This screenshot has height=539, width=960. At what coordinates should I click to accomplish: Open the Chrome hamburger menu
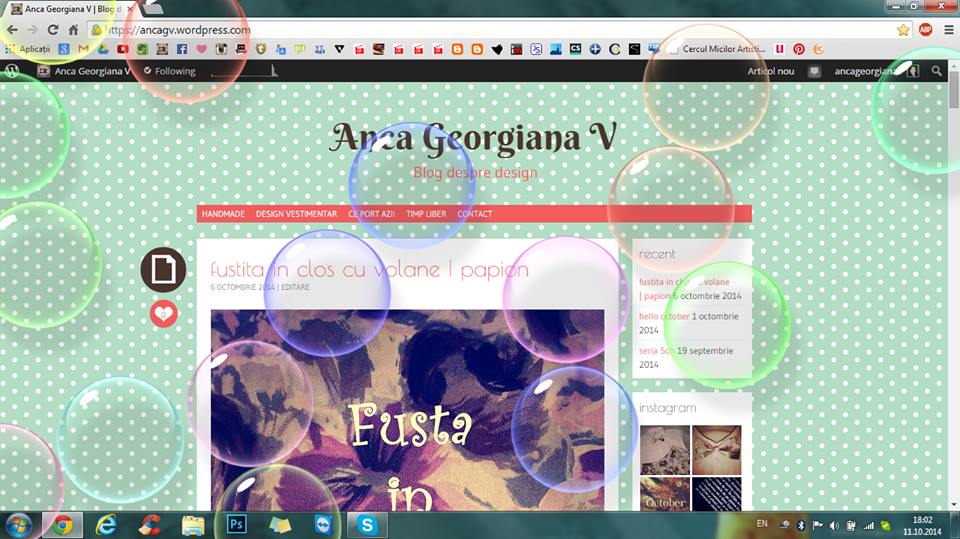coord(945,30)
